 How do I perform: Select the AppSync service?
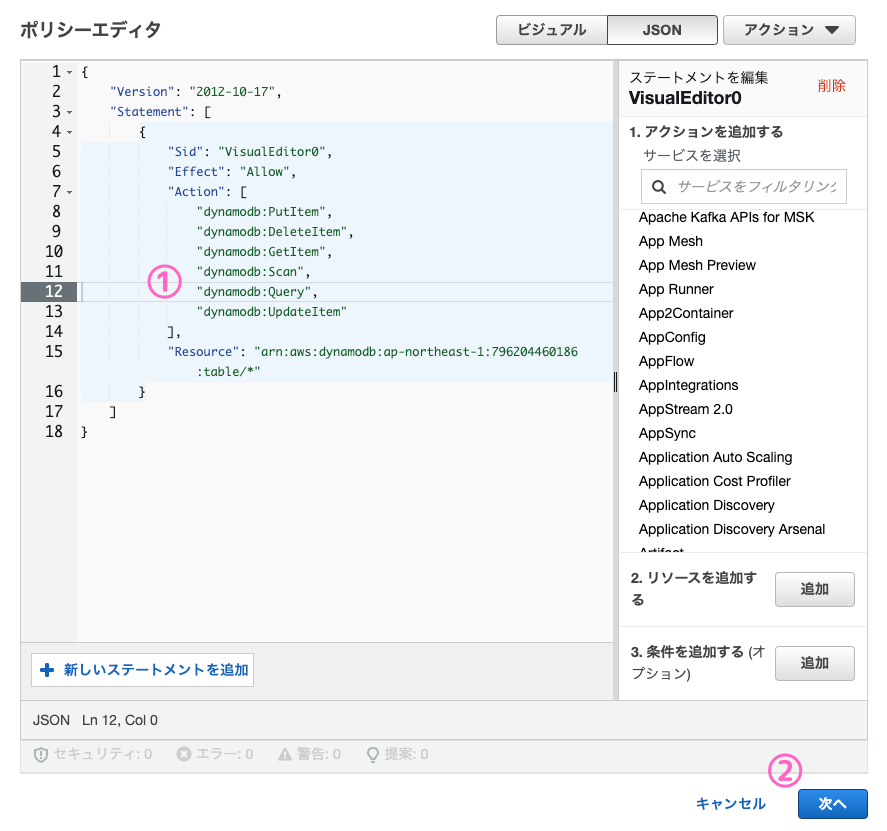tap(667, 433)
